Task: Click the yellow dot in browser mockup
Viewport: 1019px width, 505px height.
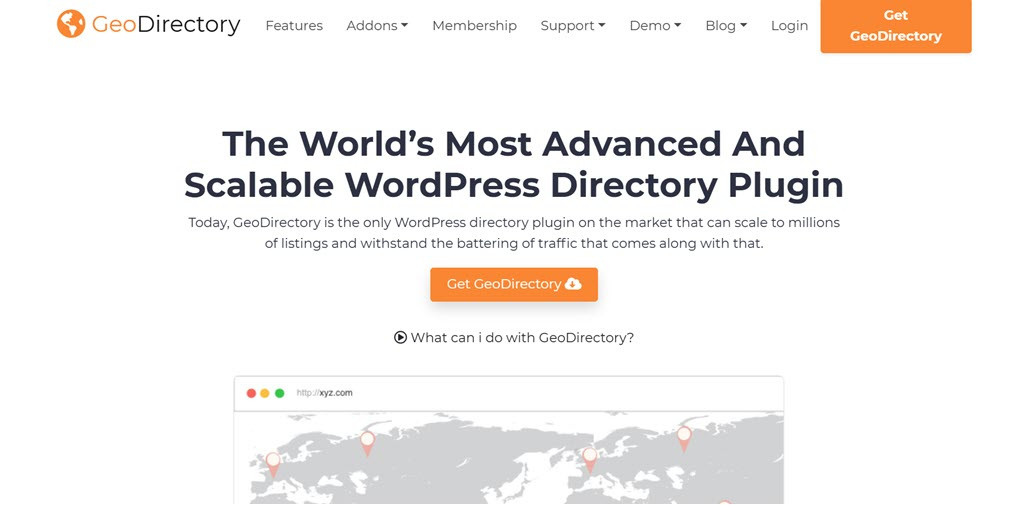Action: click(265, 393)
